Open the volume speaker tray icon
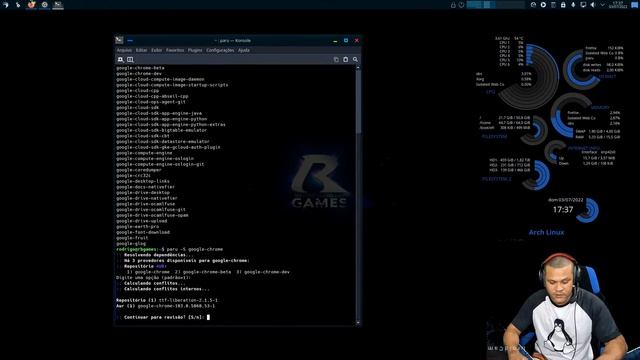640x360 pixels. [593, 5]
